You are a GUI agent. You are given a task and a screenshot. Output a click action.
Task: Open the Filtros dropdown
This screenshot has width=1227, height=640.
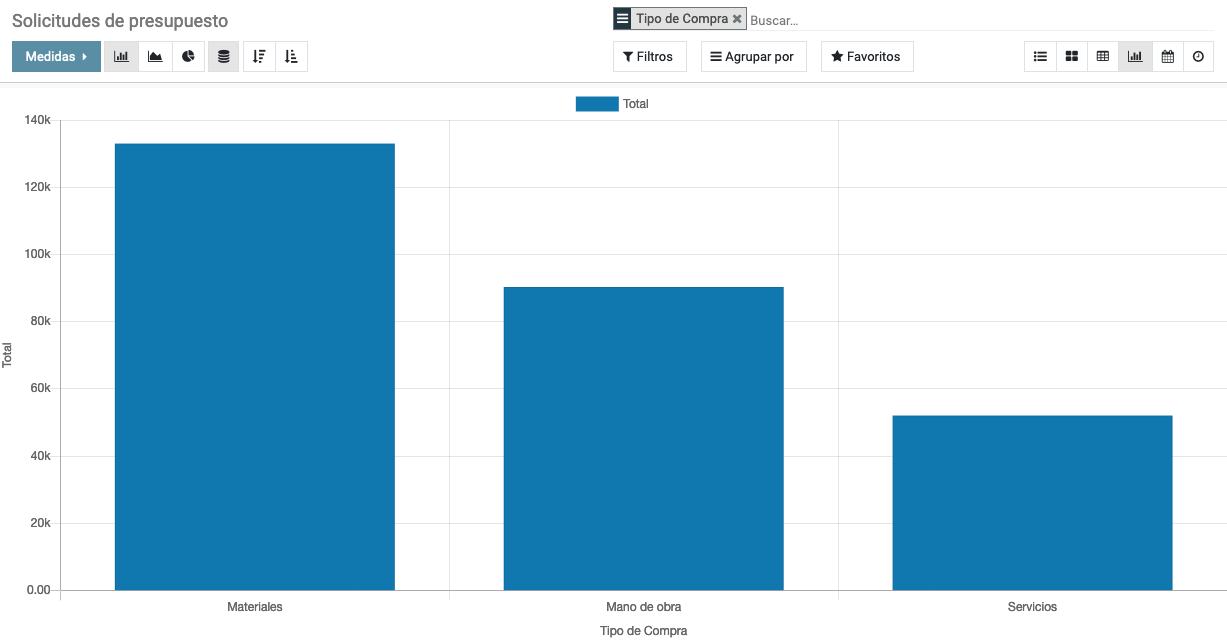tap(649, 57)
